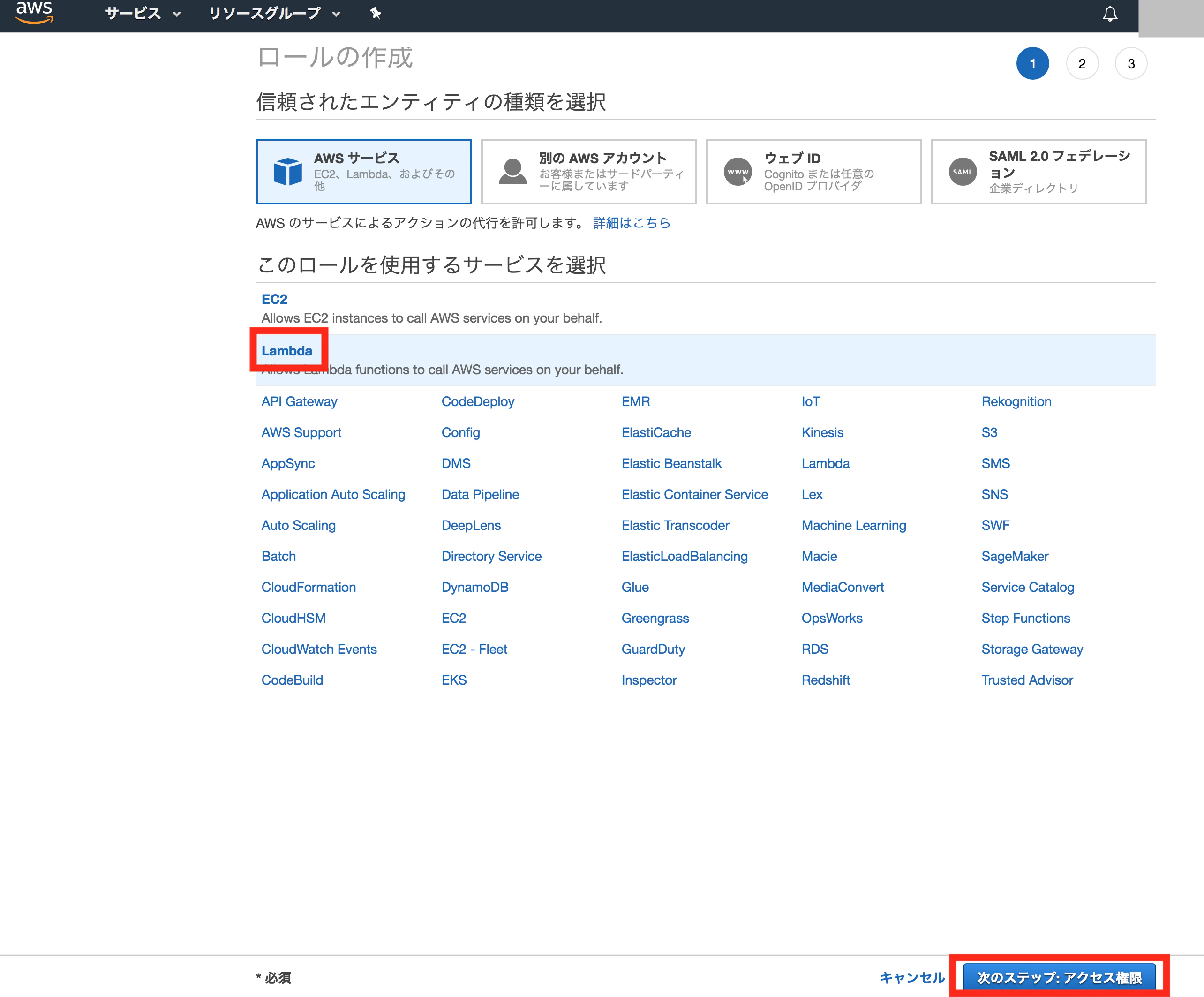Select Redshift service
Viewport: 1204px width, 997px height.
click(826, 680)
